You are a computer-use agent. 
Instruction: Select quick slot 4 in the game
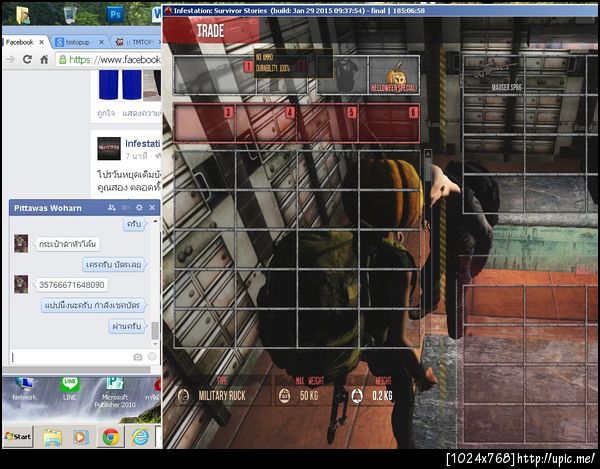[x=266, y=123]
